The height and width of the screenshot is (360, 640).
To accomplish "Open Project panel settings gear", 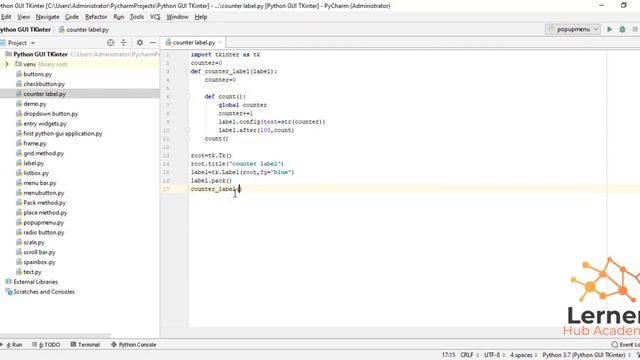I will click(140, 42).
